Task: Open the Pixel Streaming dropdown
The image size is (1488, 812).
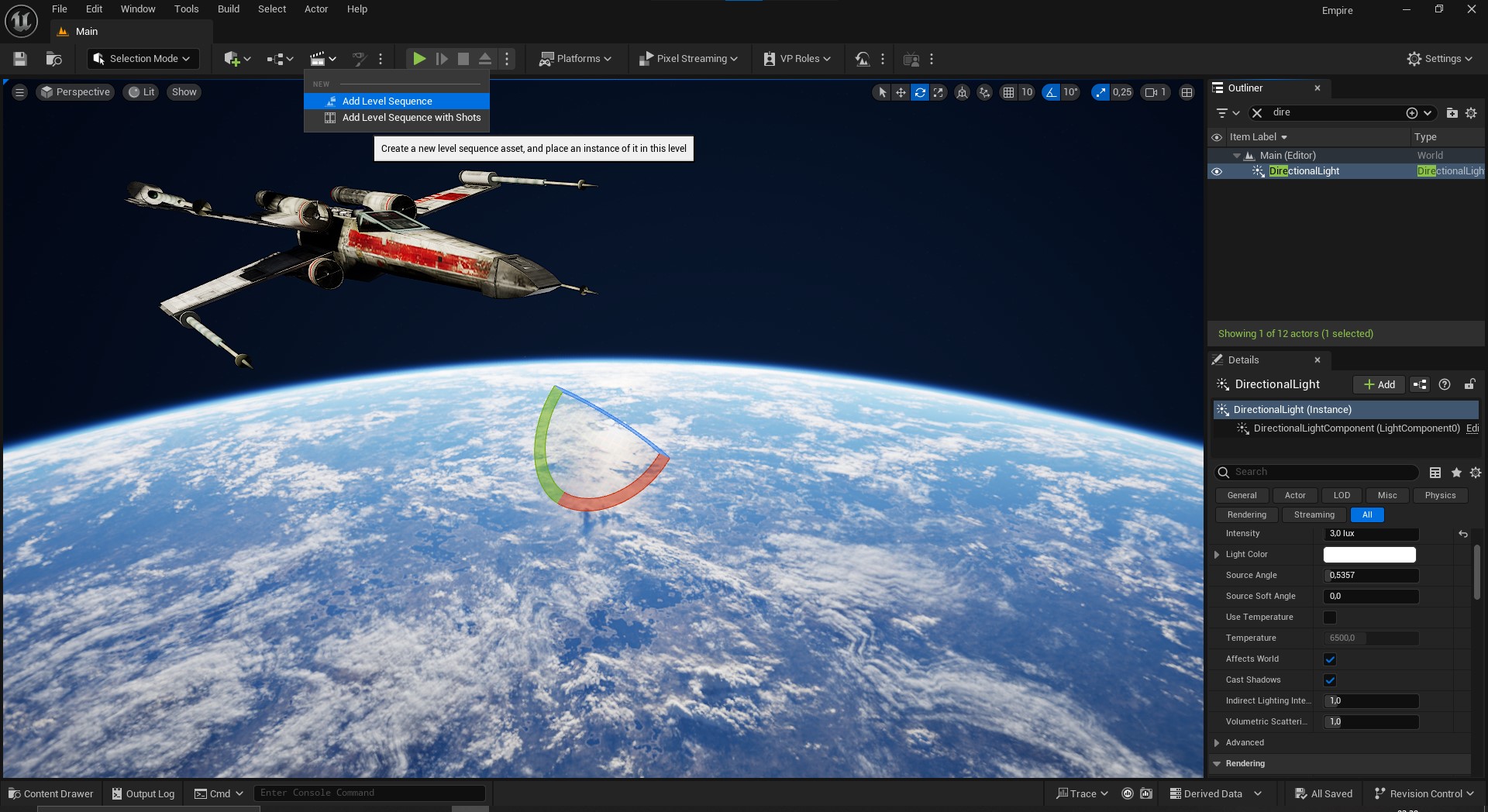Action: (x=687, y=59)
